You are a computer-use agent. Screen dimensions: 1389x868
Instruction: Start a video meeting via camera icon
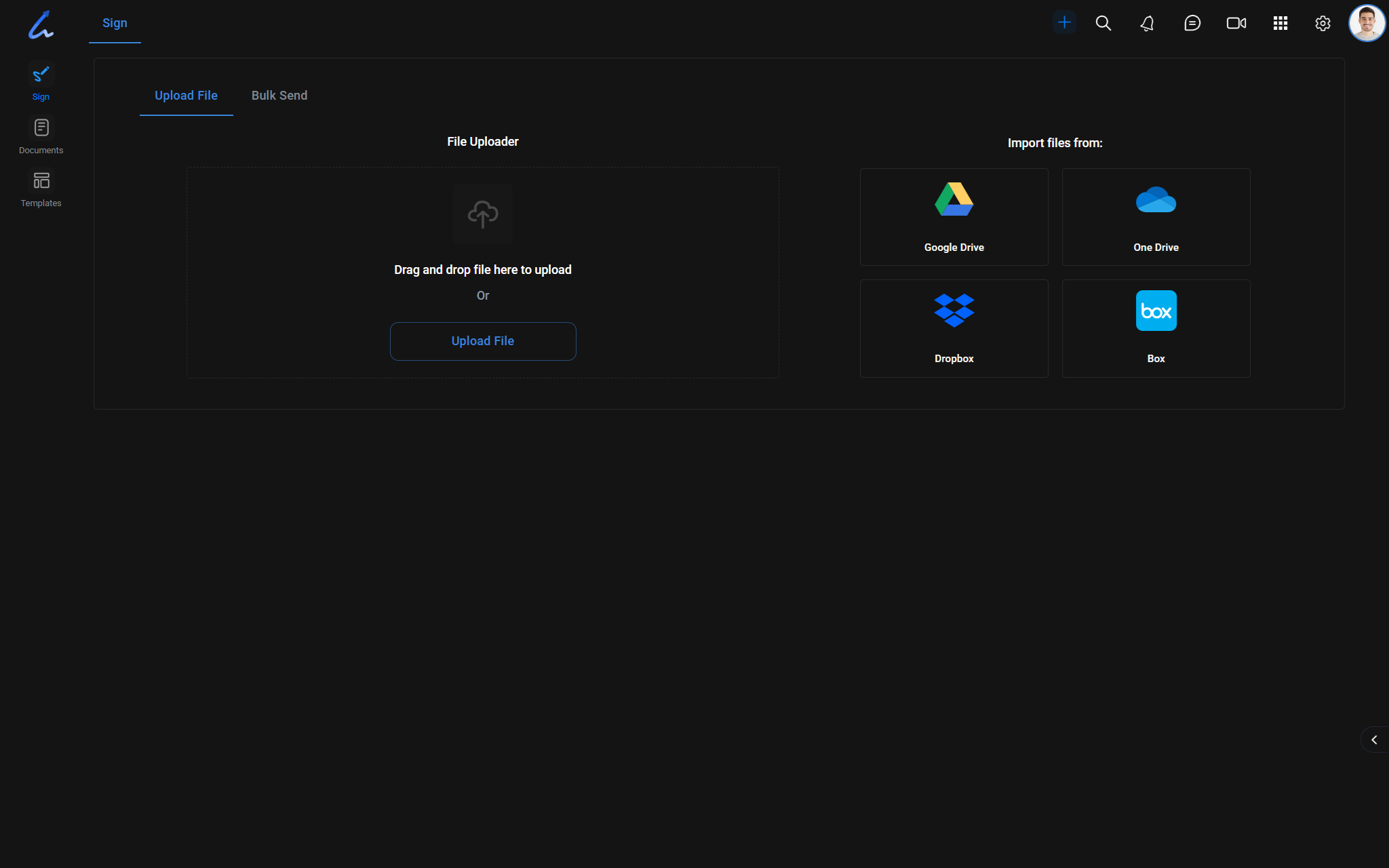pos(1236,23)
